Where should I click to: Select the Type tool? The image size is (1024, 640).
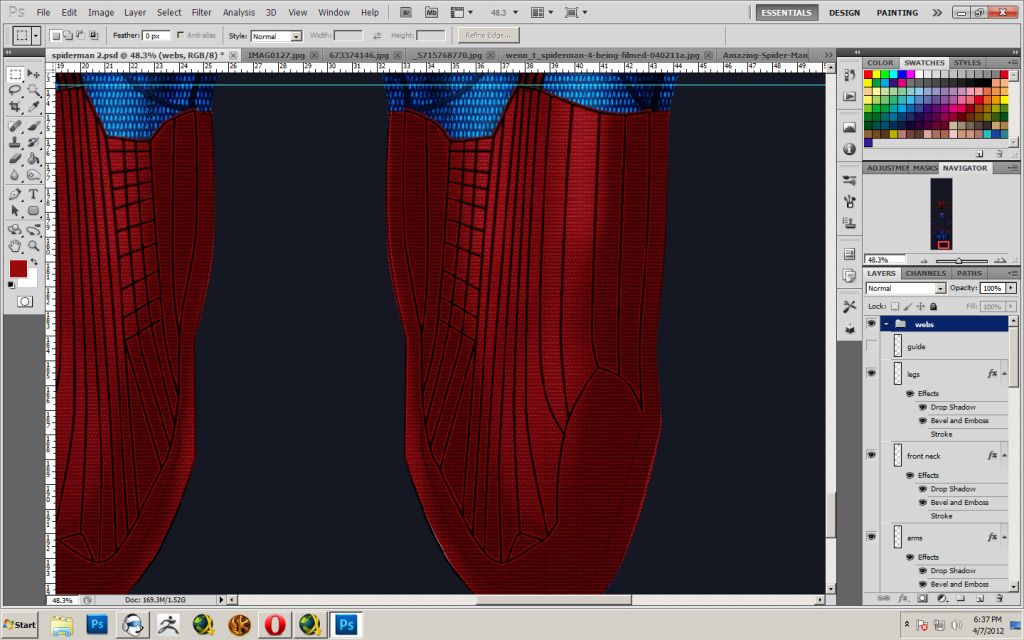33,195
